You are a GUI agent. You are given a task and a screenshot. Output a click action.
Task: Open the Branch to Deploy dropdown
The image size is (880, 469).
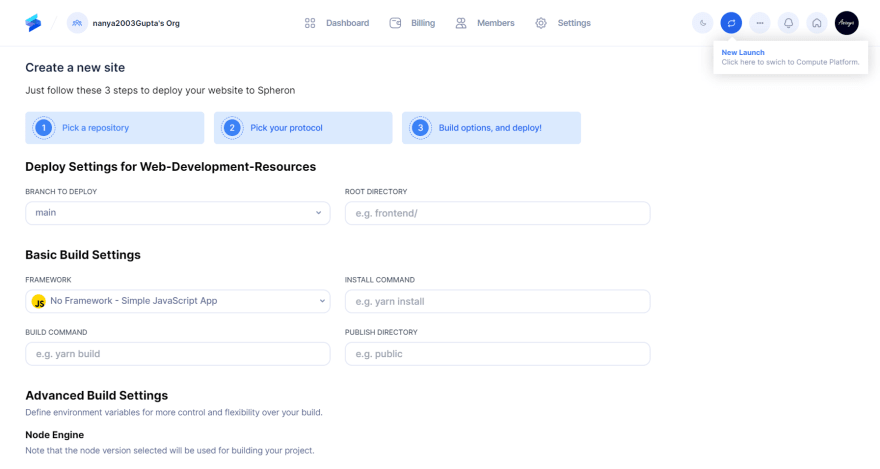click(178, 213)
